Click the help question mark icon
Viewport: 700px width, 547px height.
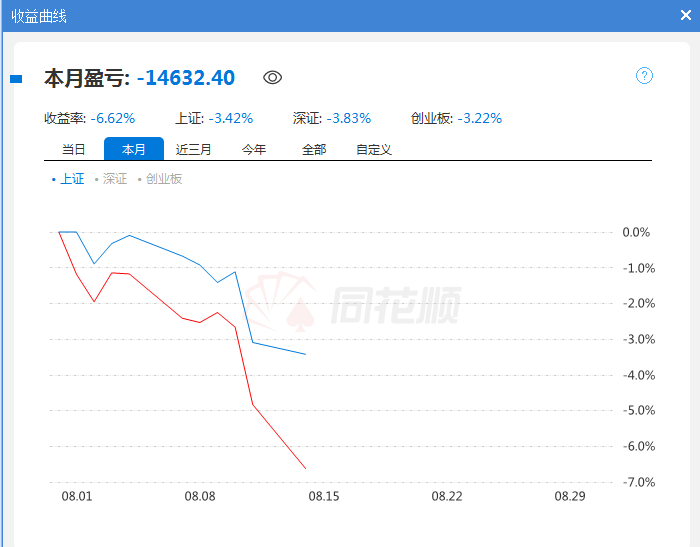(x=644, y=76)
